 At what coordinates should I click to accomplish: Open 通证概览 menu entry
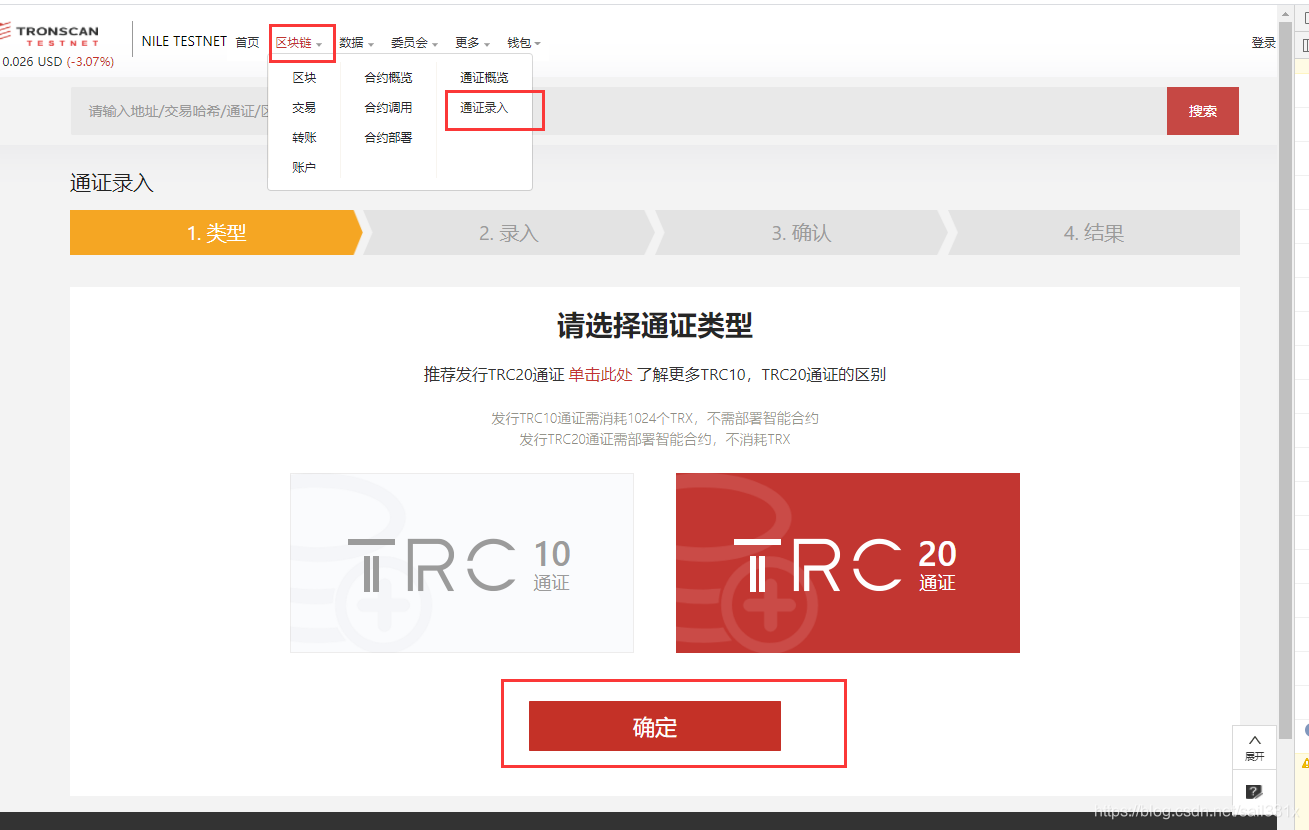484,78
